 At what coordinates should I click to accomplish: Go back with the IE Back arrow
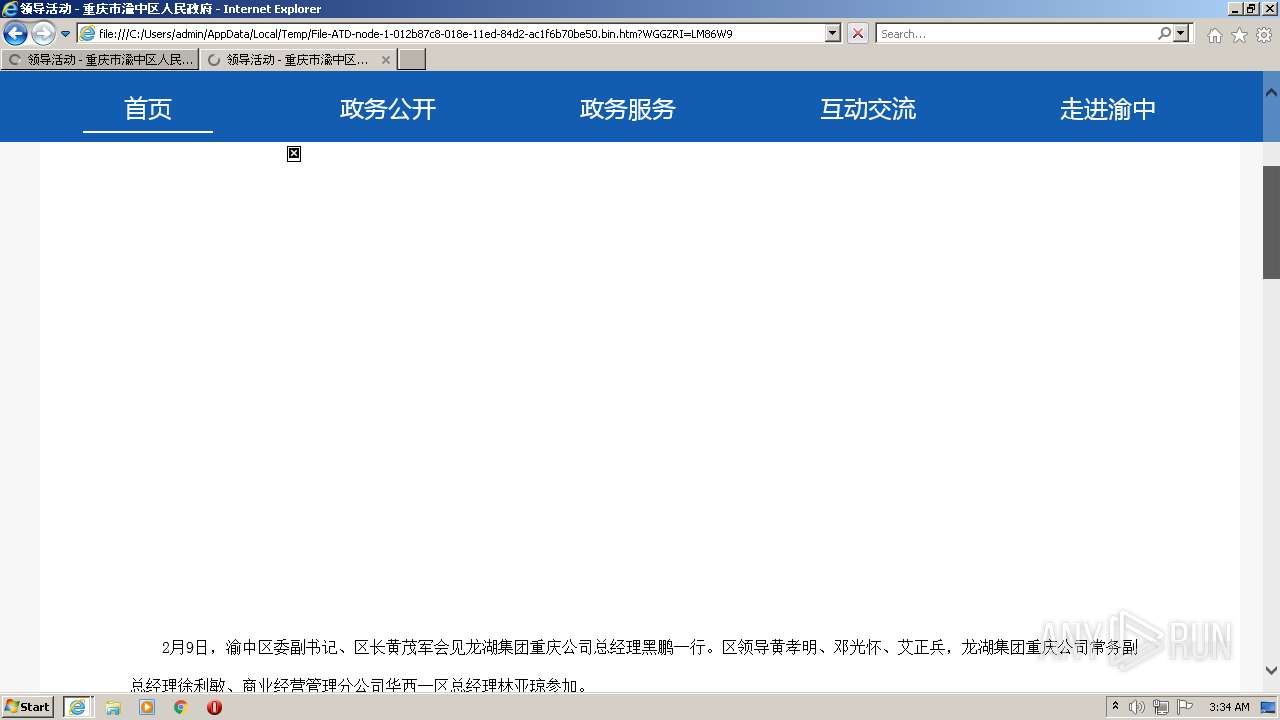[15, 34]
